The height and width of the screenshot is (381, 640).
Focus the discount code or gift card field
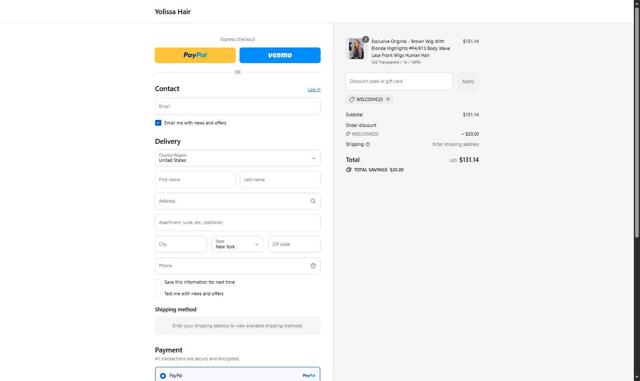pos(399,81)
